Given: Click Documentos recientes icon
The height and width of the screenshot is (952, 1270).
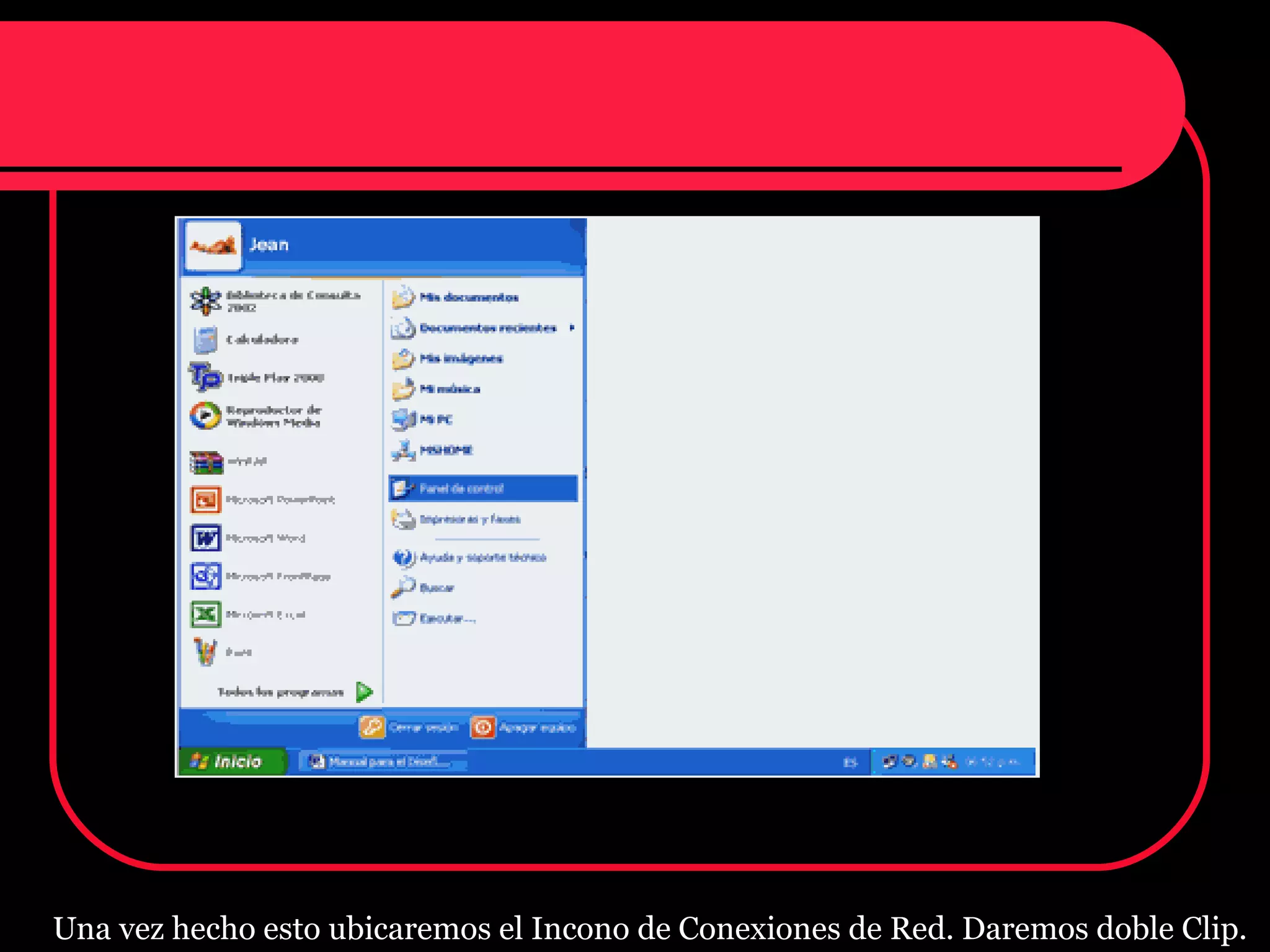Looking at the screenshot, I should tap(403, 328).
